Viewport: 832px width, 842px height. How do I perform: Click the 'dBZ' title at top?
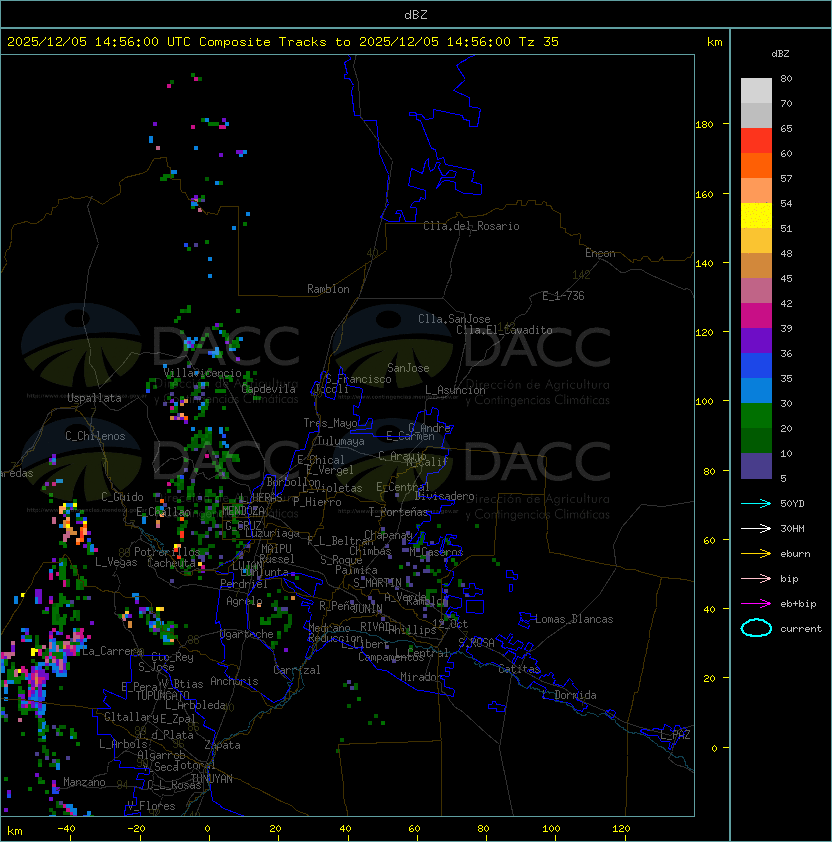[416, 15]
